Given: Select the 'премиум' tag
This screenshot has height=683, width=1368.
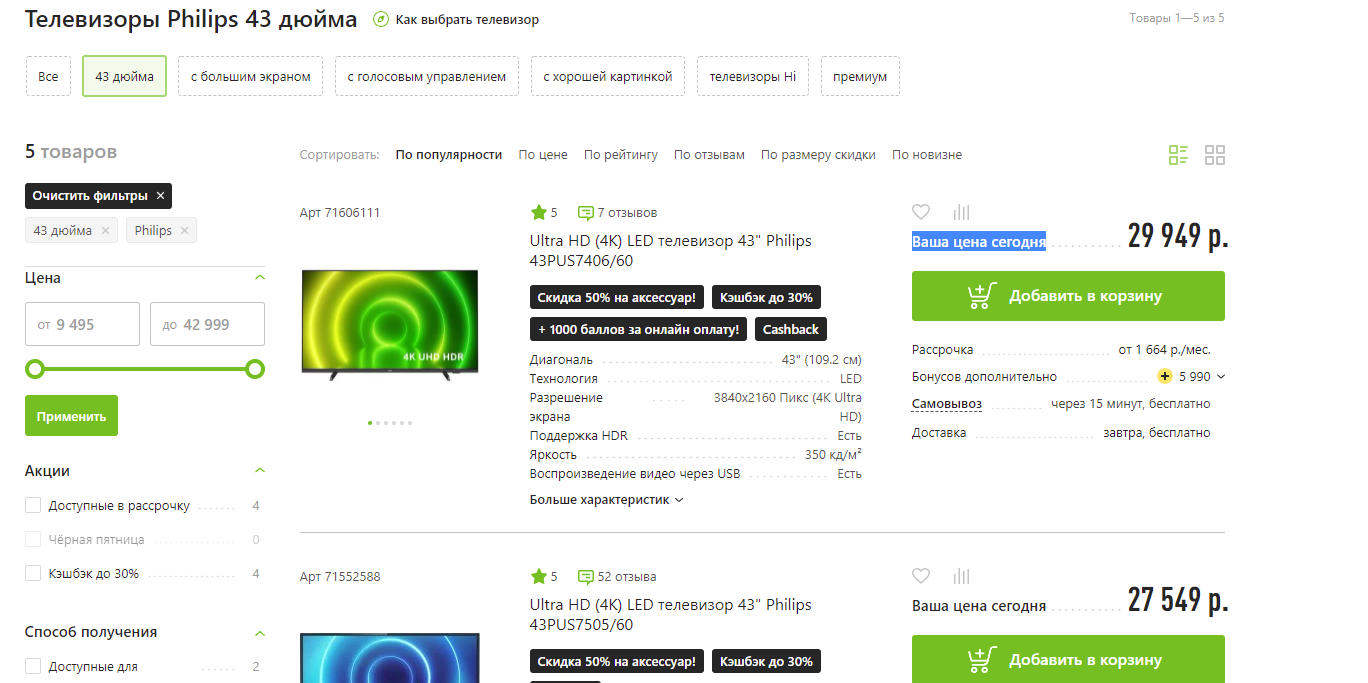Looking at the screenshot, I should pyautogui.click(x=860, y=76).
